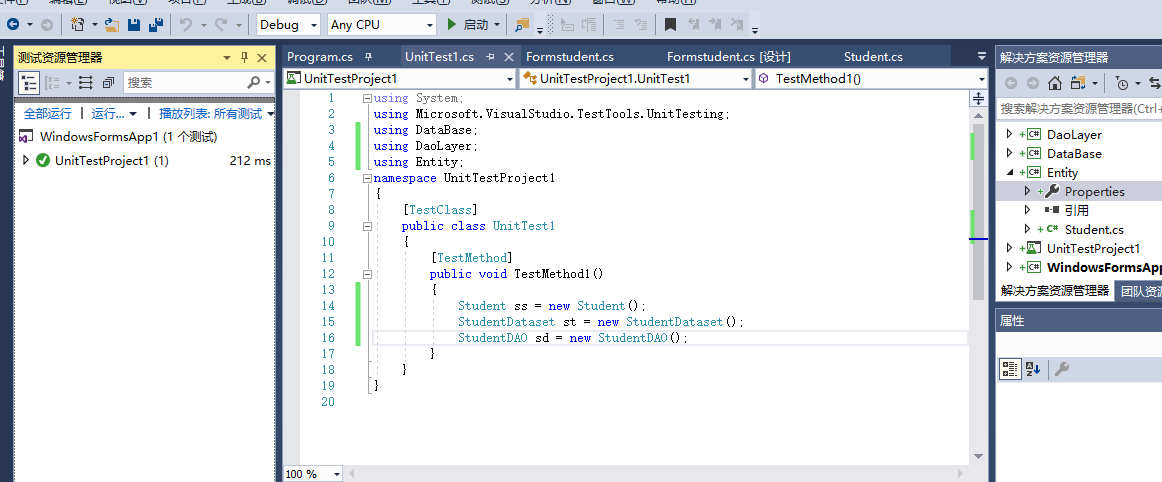This screenshot has width=1162, height=482.
Task: Click the navigate backward arrow icon
Action: (x=13, y=24)
